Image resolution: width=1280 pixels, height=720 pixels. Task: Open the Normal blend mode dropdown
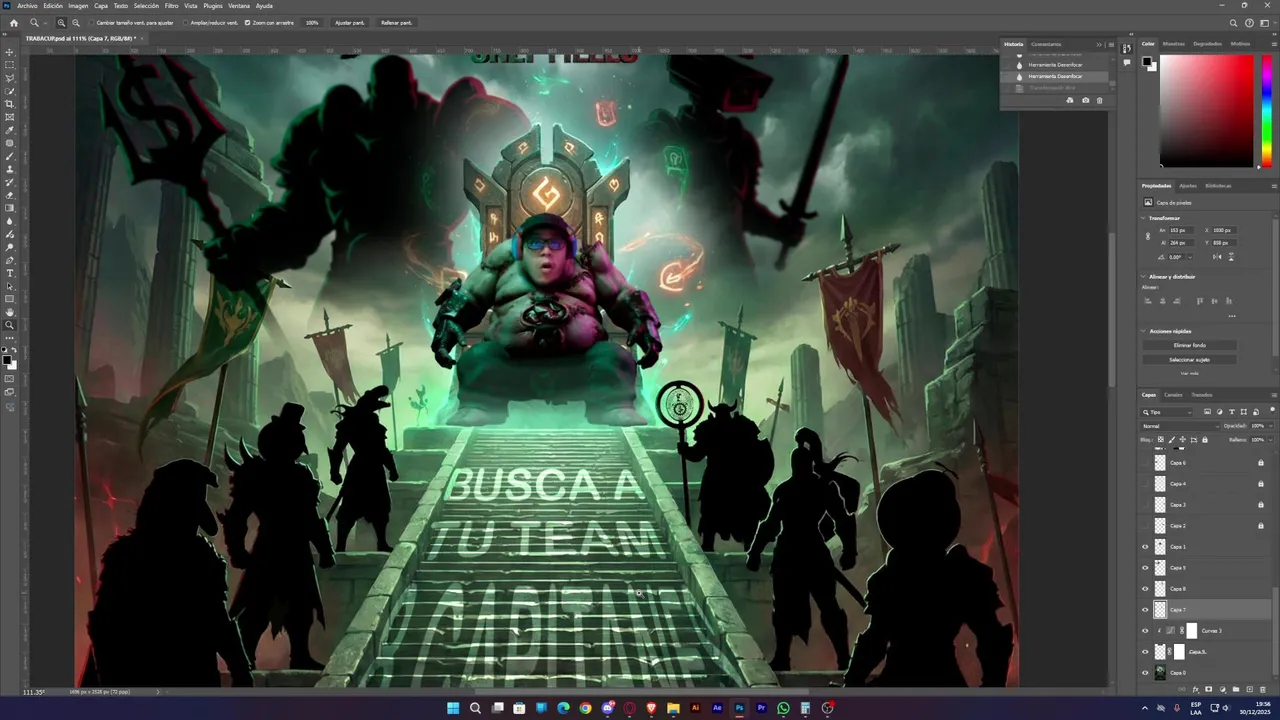1180,426
